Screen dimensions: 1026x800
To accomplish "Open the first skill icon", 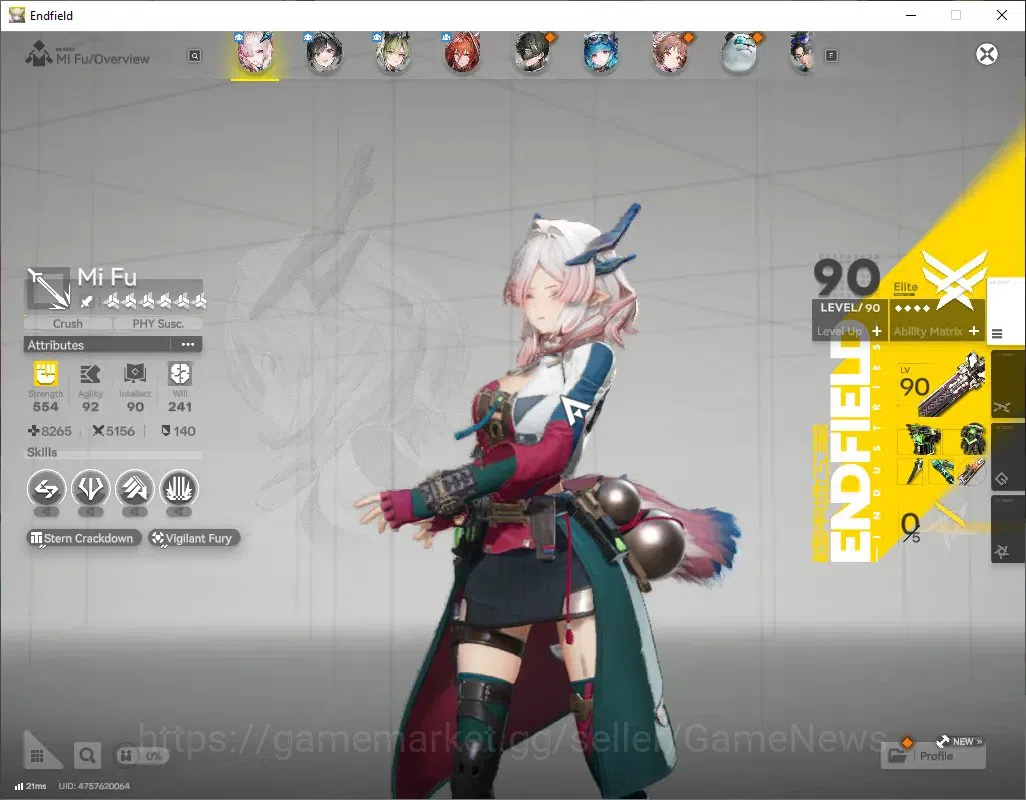I will pyautogui.click(x=46, y=489).
